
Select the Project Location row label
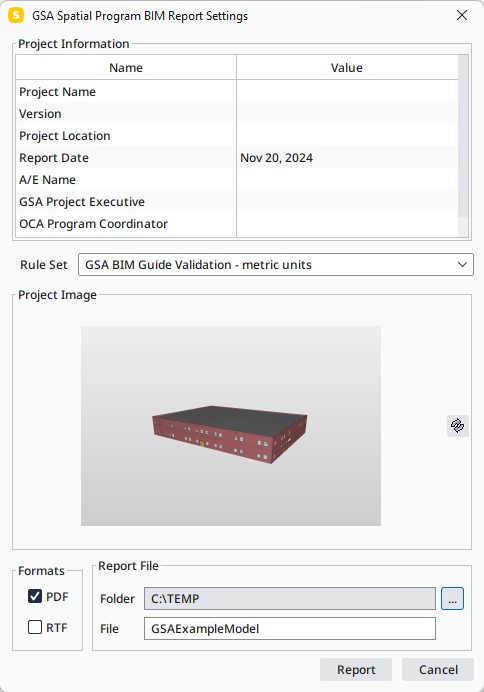pyautogui.click(x=65, y=135)
